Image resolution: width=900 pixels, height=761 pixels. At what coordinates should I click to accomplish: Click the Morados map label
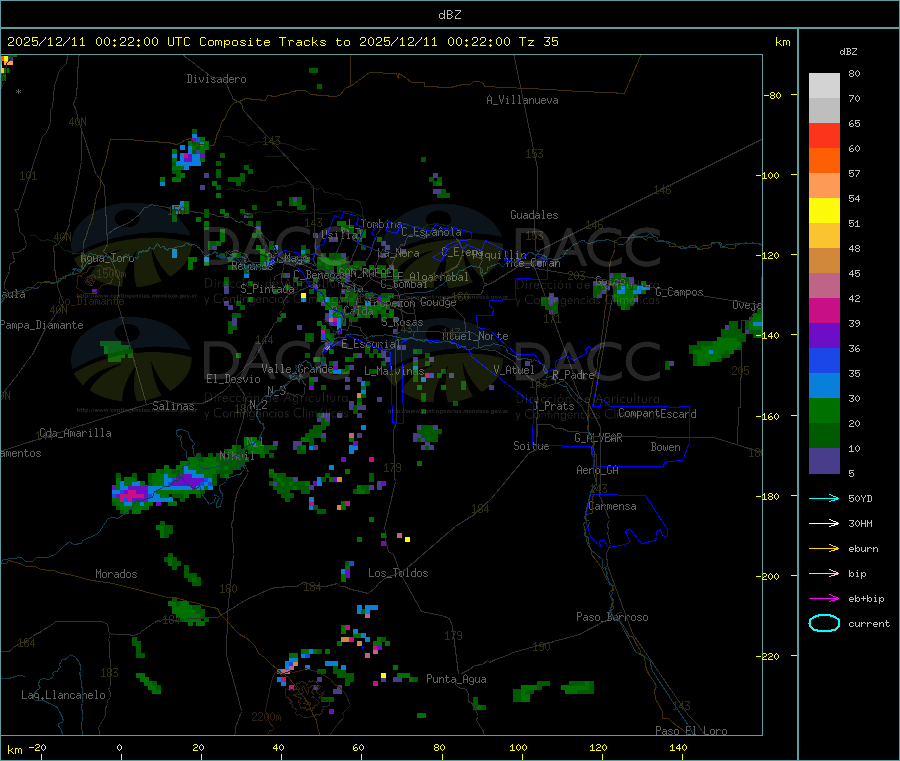[117, 574]
